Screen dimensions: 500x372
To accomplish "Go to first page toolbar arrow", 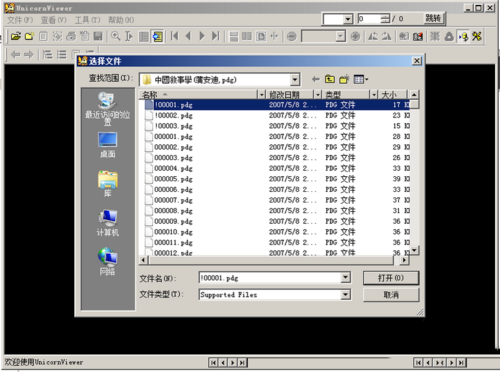I will [174, 36].
